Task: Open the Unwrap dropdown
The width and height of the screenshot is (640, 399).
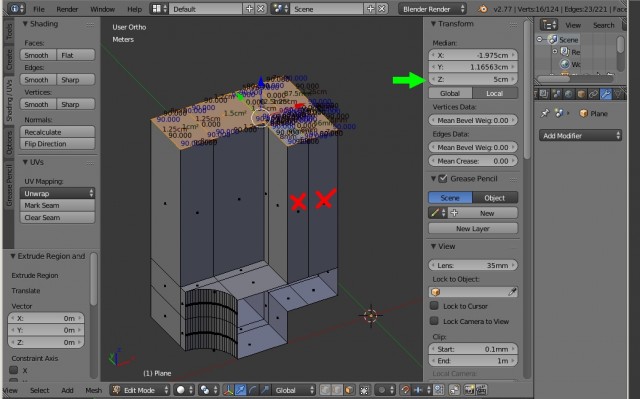Action: click(x=57, y=193)
